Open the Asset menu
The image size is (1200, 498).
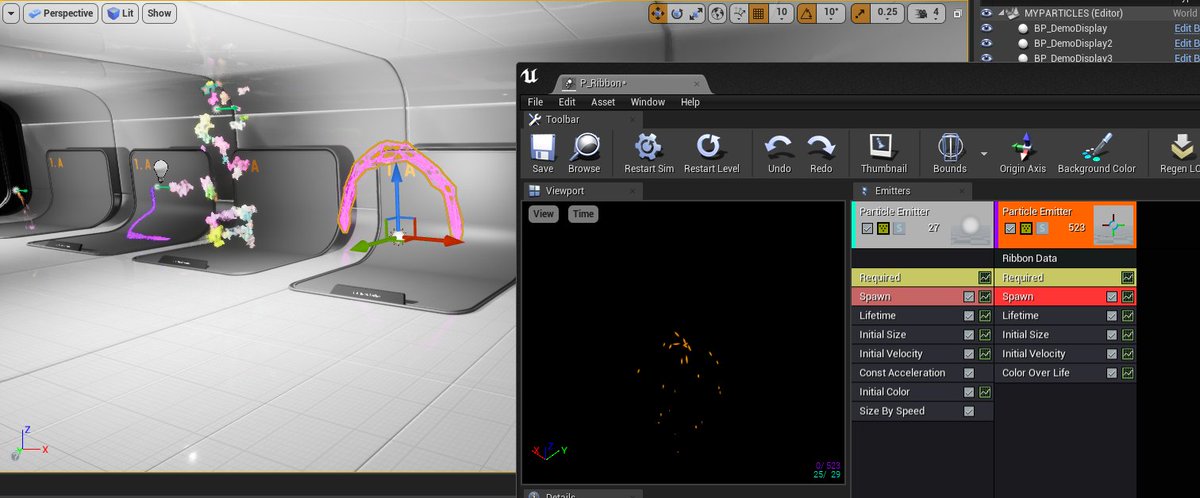603,102
